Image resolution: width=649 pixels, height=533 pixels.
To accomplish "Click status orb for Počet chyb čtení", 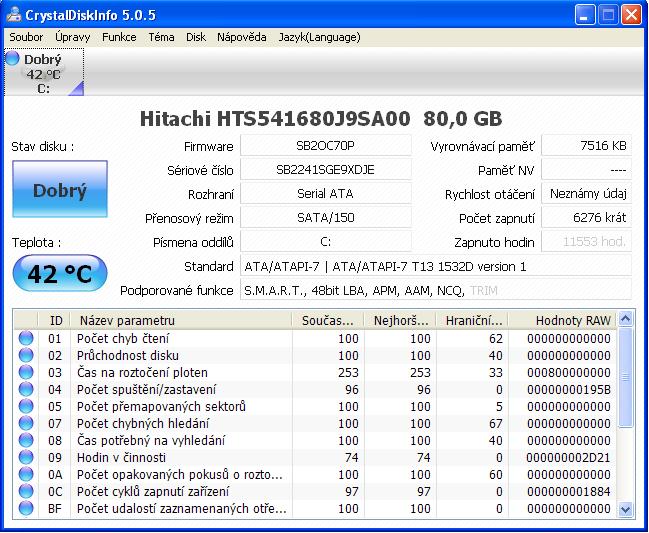I will coord(26,338).
